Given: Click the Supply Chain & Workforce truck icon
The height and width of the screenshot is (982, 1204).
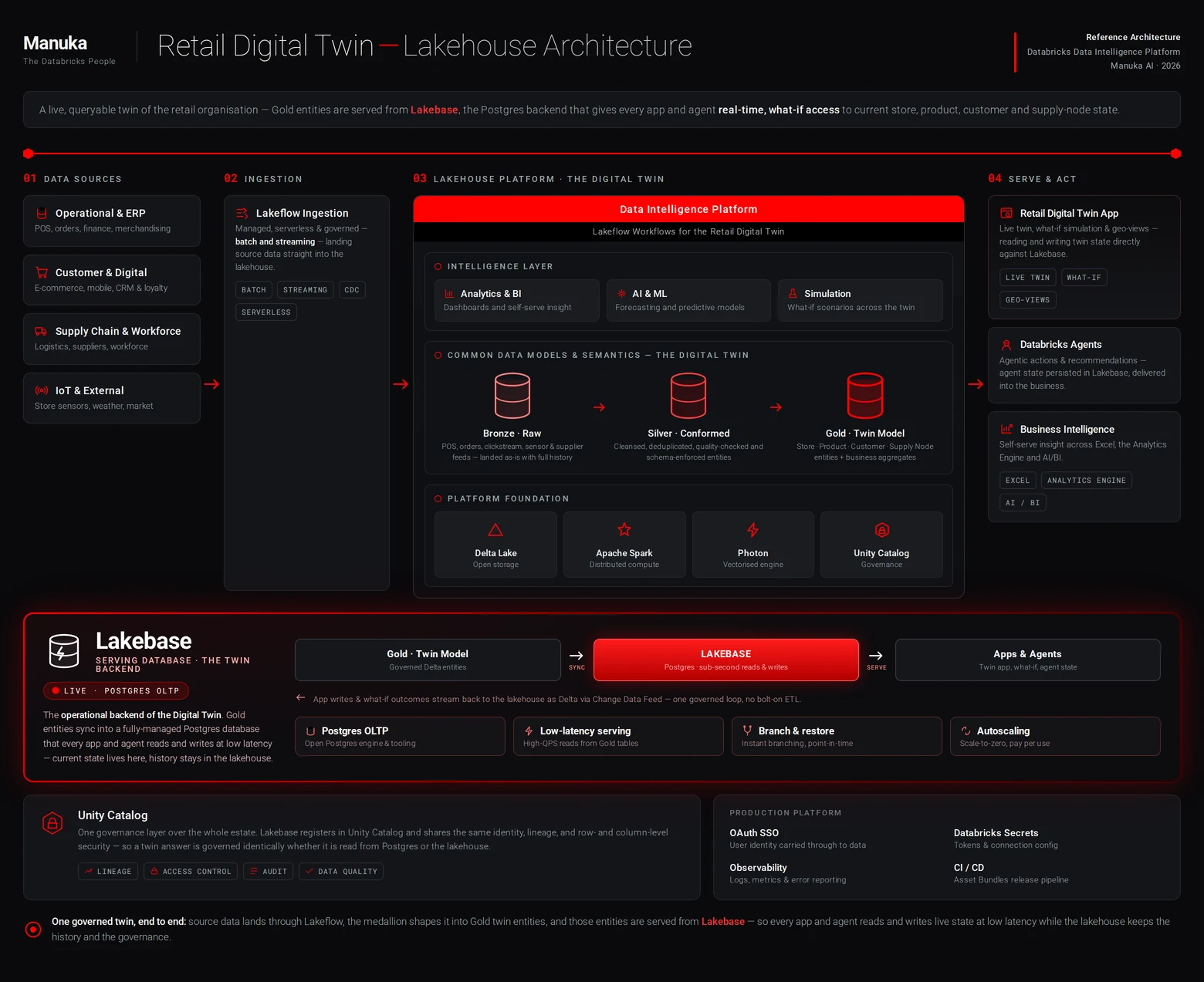Looking at the screenshot, I should coord(41,332).
